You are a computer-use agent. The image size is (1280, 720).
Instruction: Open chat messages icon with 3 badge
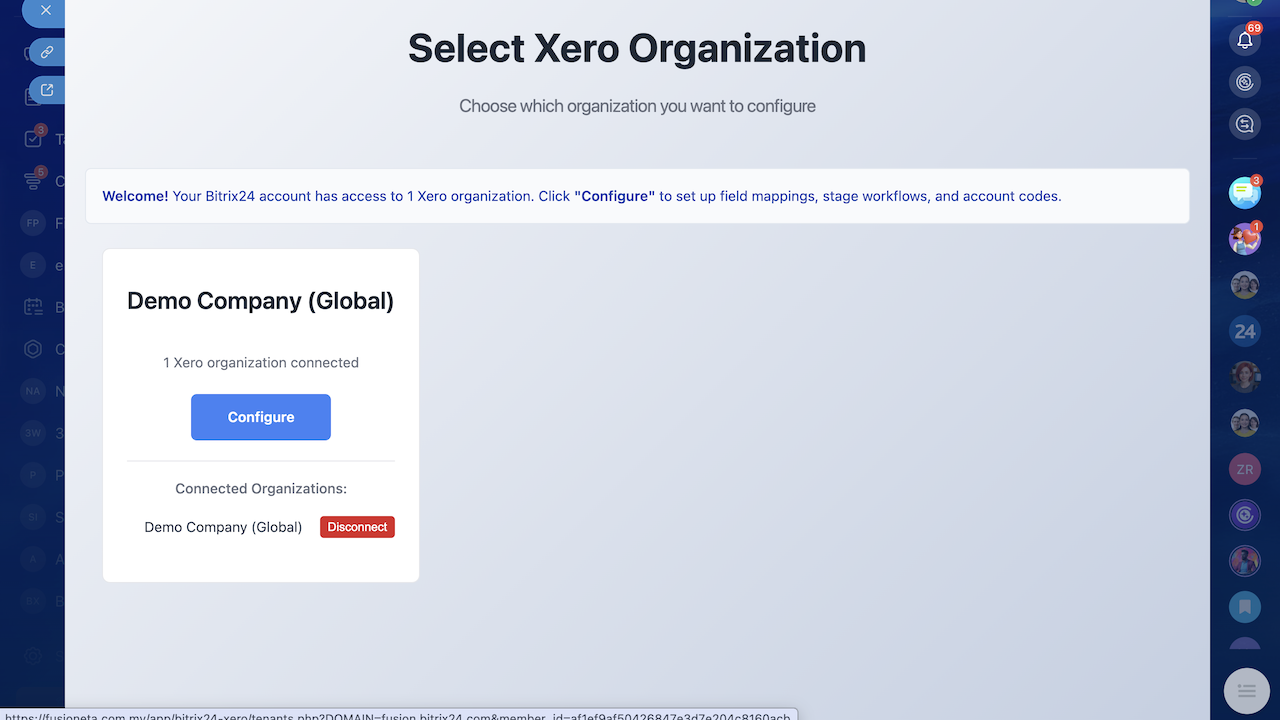point(1245,193)
